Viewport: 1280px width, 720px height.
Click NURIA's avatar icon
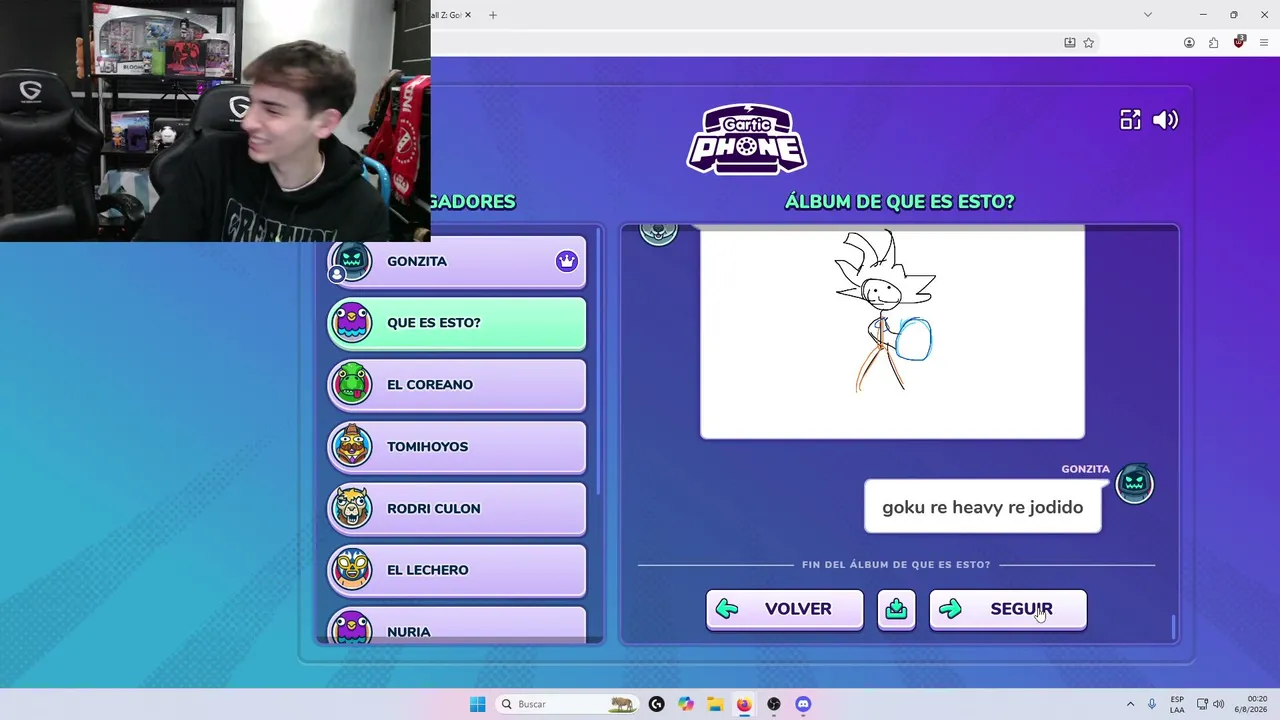tap(351, 629)
